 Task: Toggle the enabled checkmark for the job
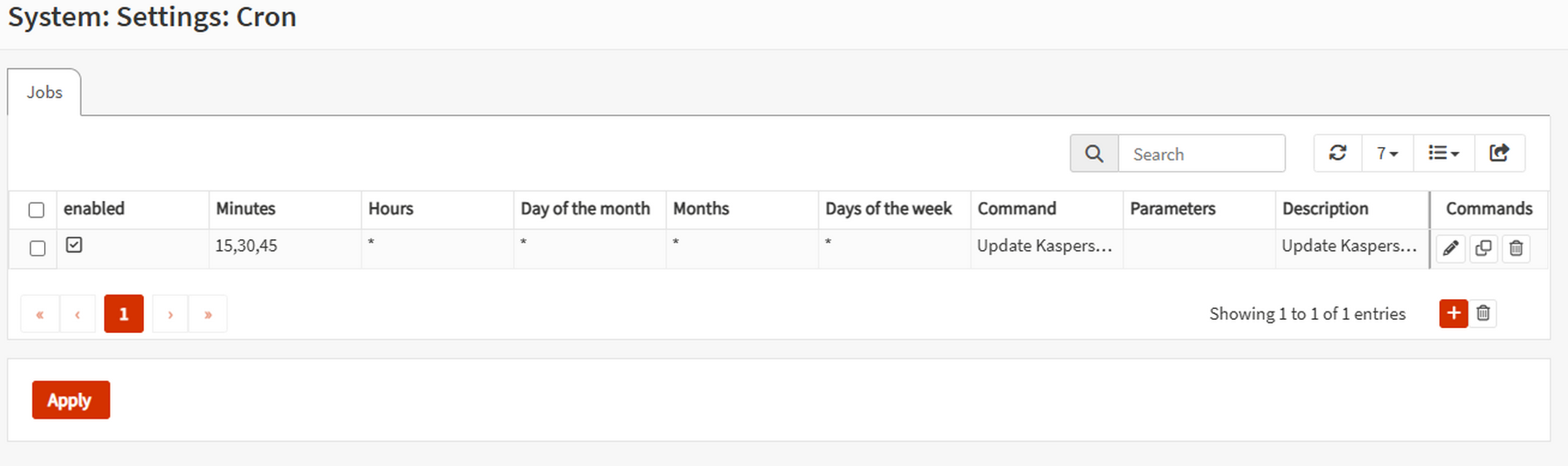point(74,245)
